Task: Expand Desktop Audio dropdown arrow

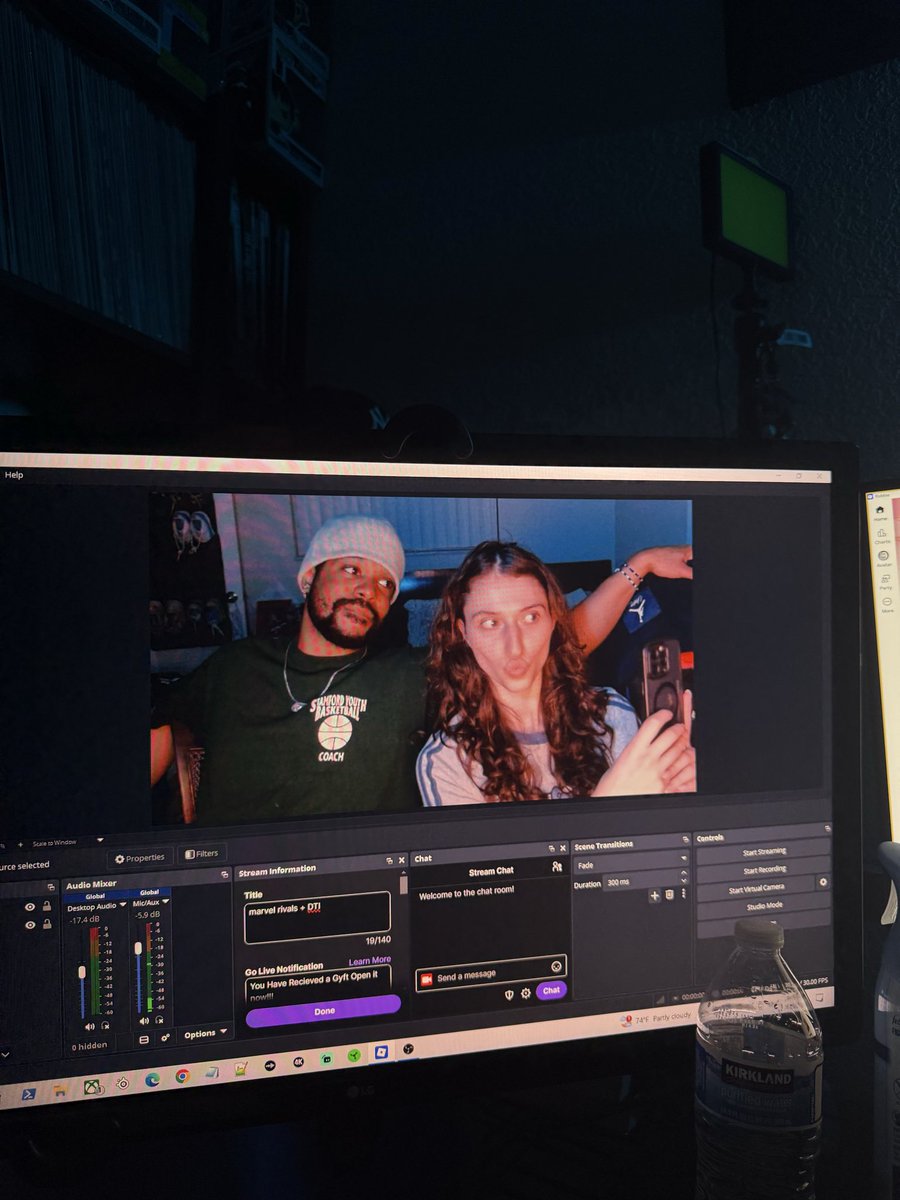Action: point(123,905)
